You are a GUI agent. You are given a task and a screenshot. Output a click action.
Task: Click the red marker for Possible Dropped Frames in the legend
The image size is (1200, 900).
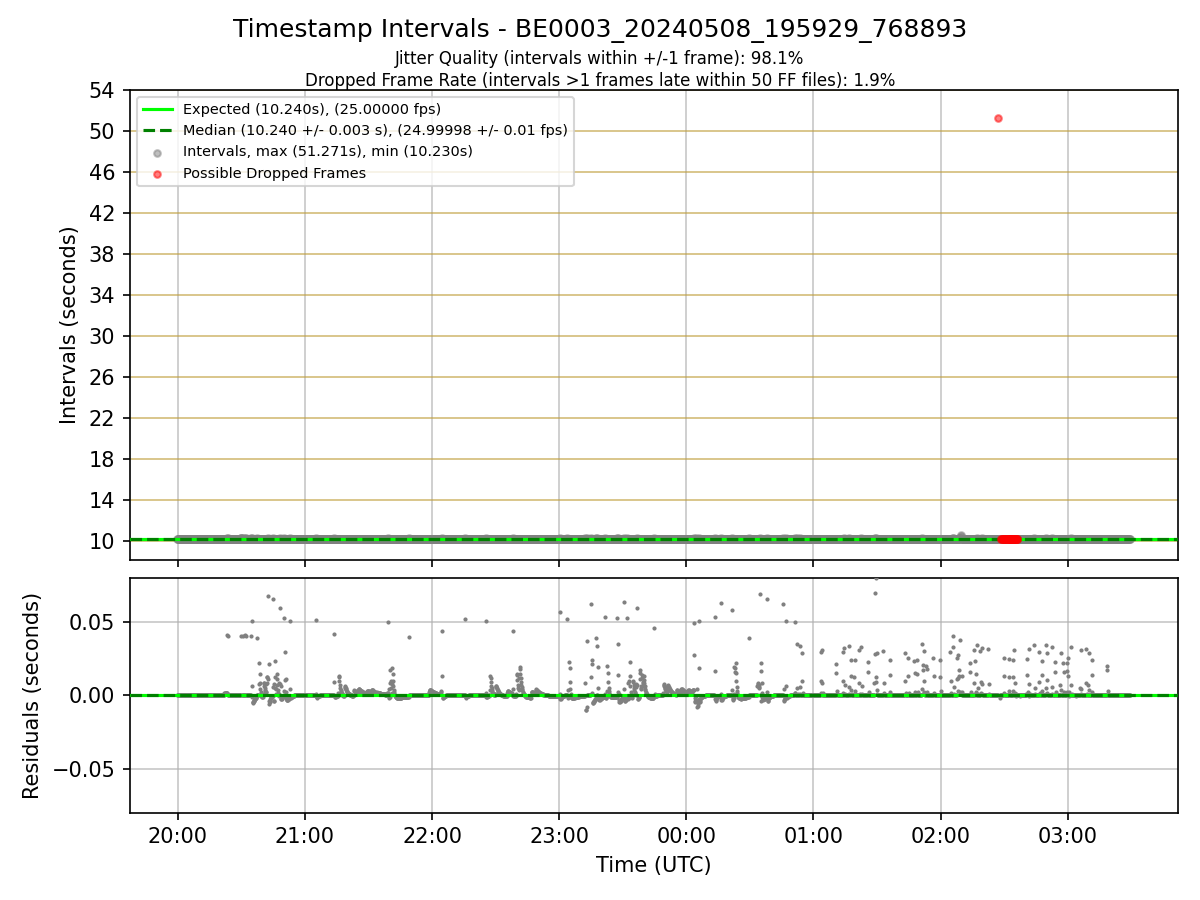tap(158, 173)
